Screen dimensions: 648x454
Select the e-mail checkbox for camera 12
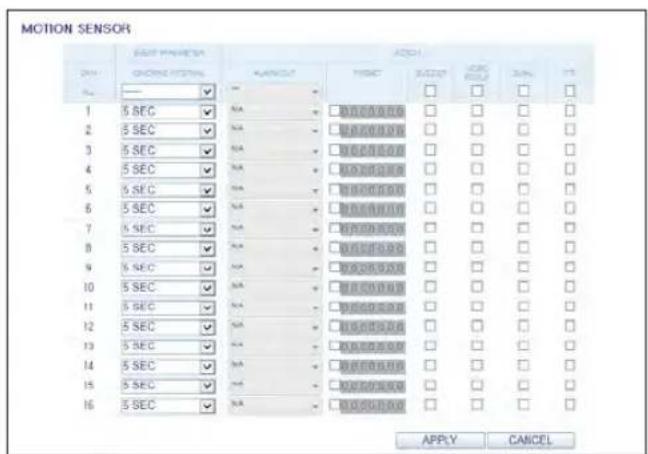(523, 326)
